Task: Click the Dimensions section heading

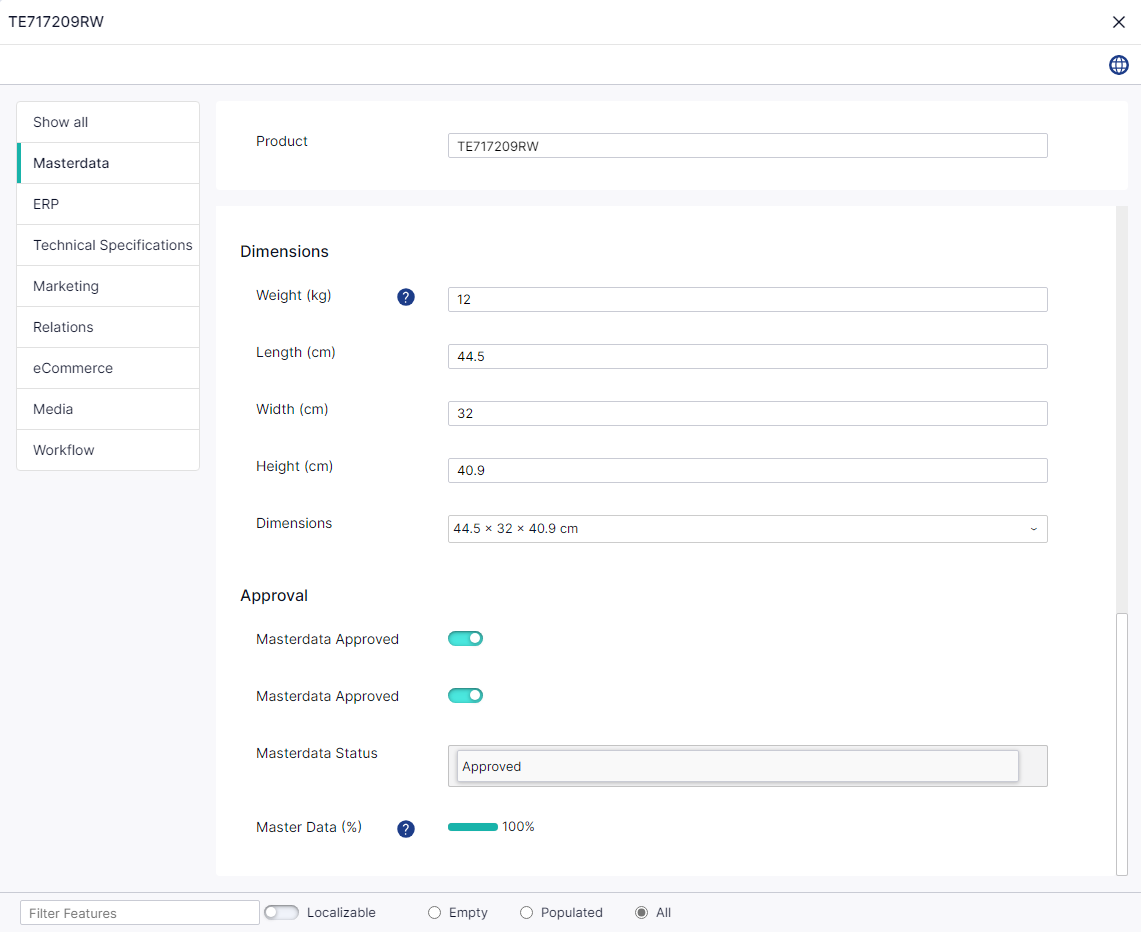Action: coord(284,252)
